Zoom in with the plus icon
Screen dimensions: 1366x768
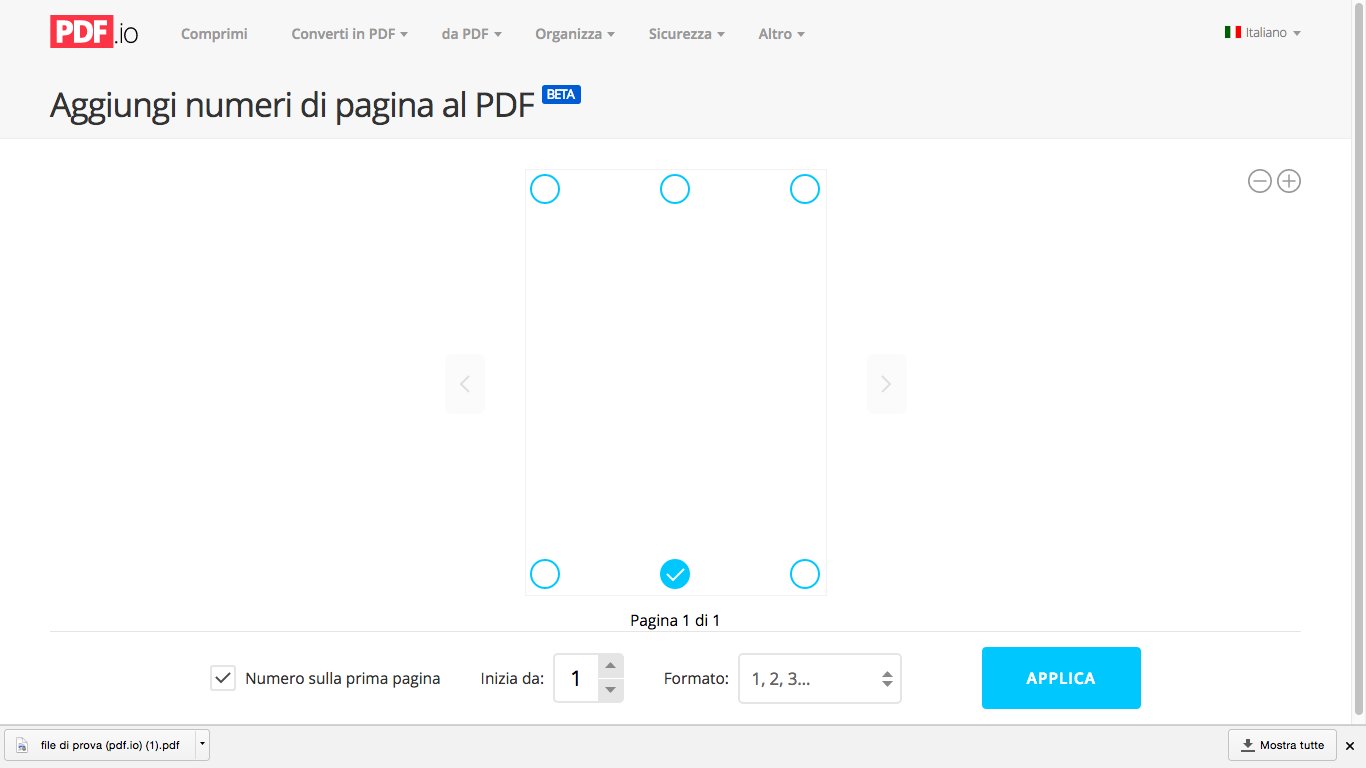click(1289, 181)
